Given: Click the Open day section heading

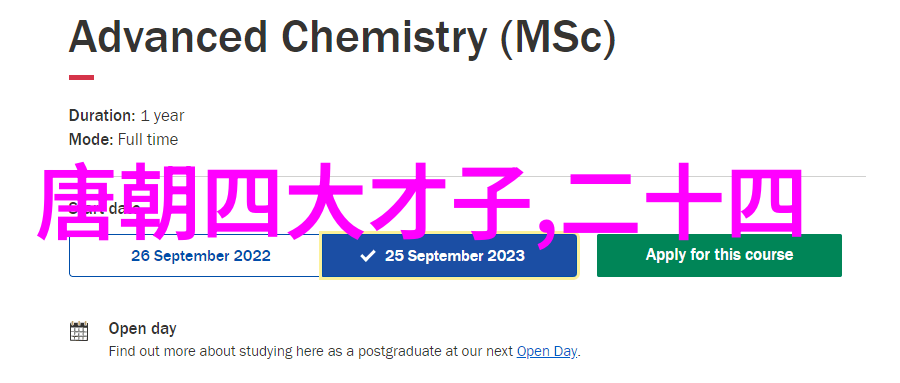Looking at the screenshot, I should click(142, 328).
